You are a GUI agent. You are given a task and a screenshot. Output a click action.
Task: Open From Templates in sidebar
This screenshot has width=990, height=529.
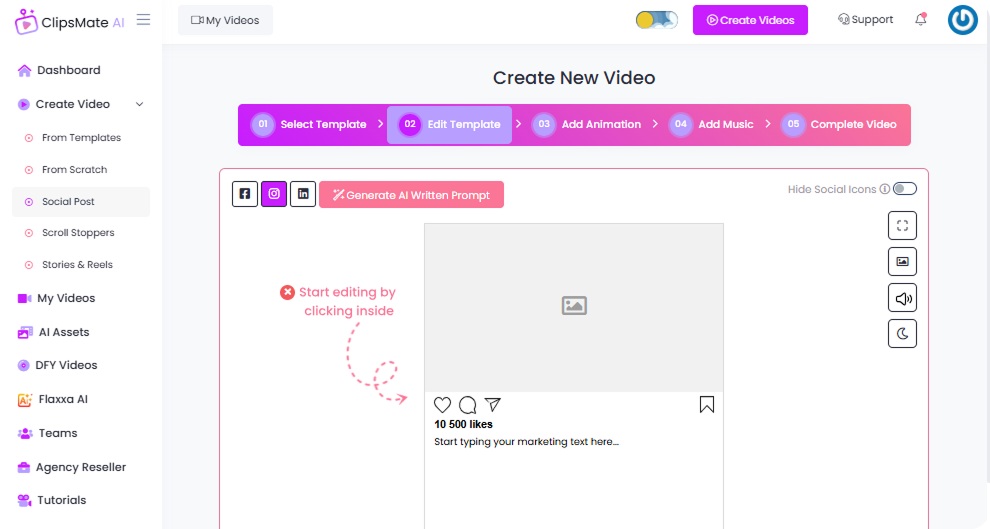(x=81, y=138)
